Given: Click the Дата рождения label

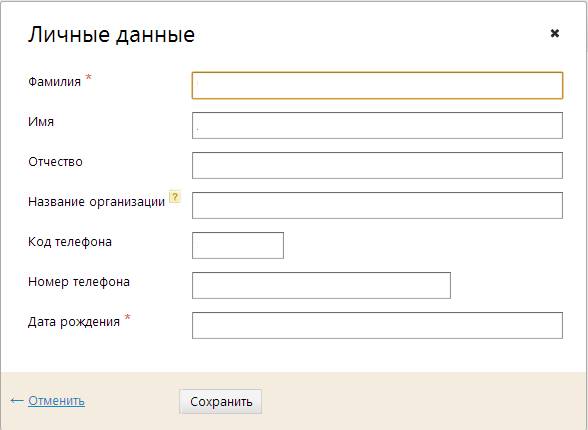Looking at the screenshot, I should 74,322.
